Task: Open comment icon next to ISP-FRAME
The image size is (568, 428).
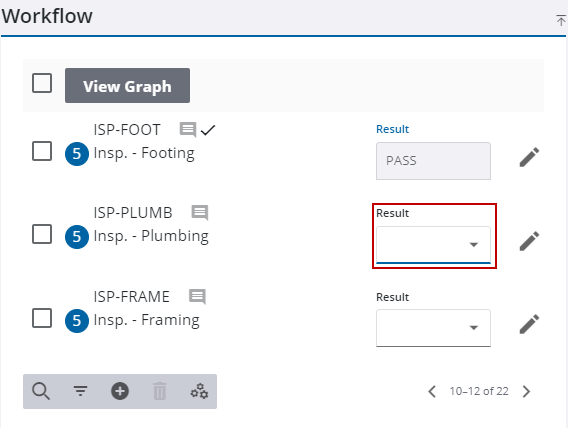Action: pos(197,297)
